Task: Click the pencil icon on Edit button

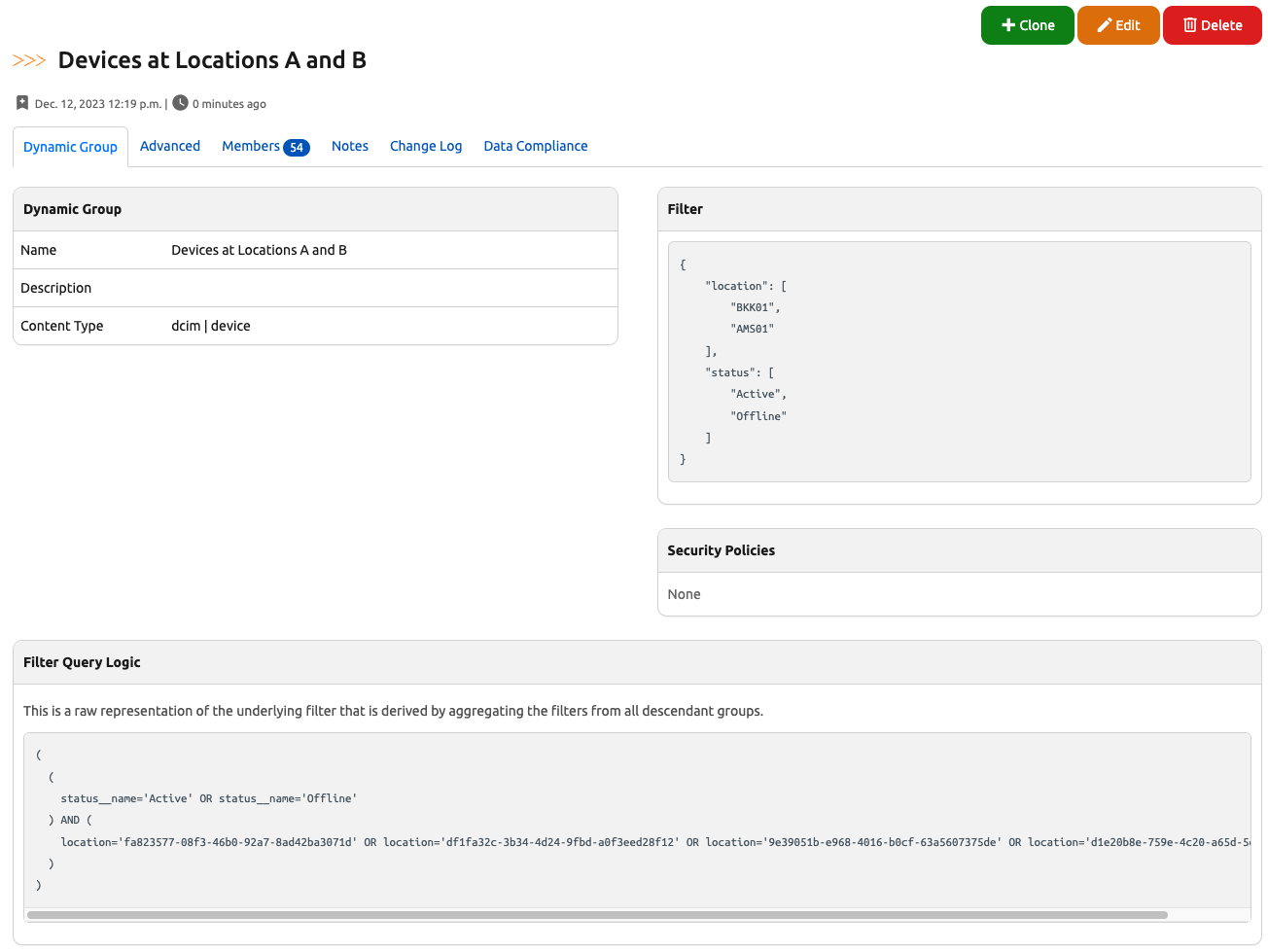Action: pos(1104,25)
